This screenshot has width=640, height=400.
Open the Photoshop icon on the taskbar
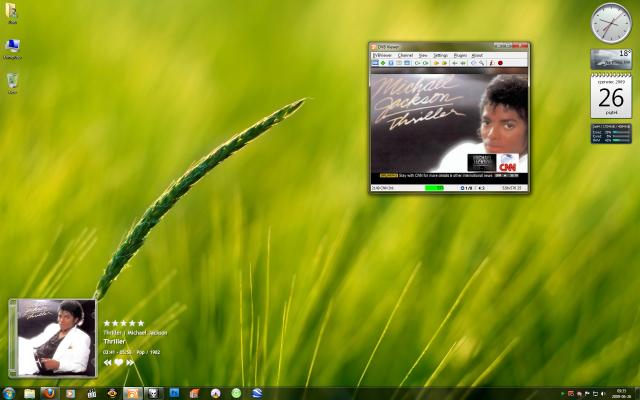click(x=174, y=393)
